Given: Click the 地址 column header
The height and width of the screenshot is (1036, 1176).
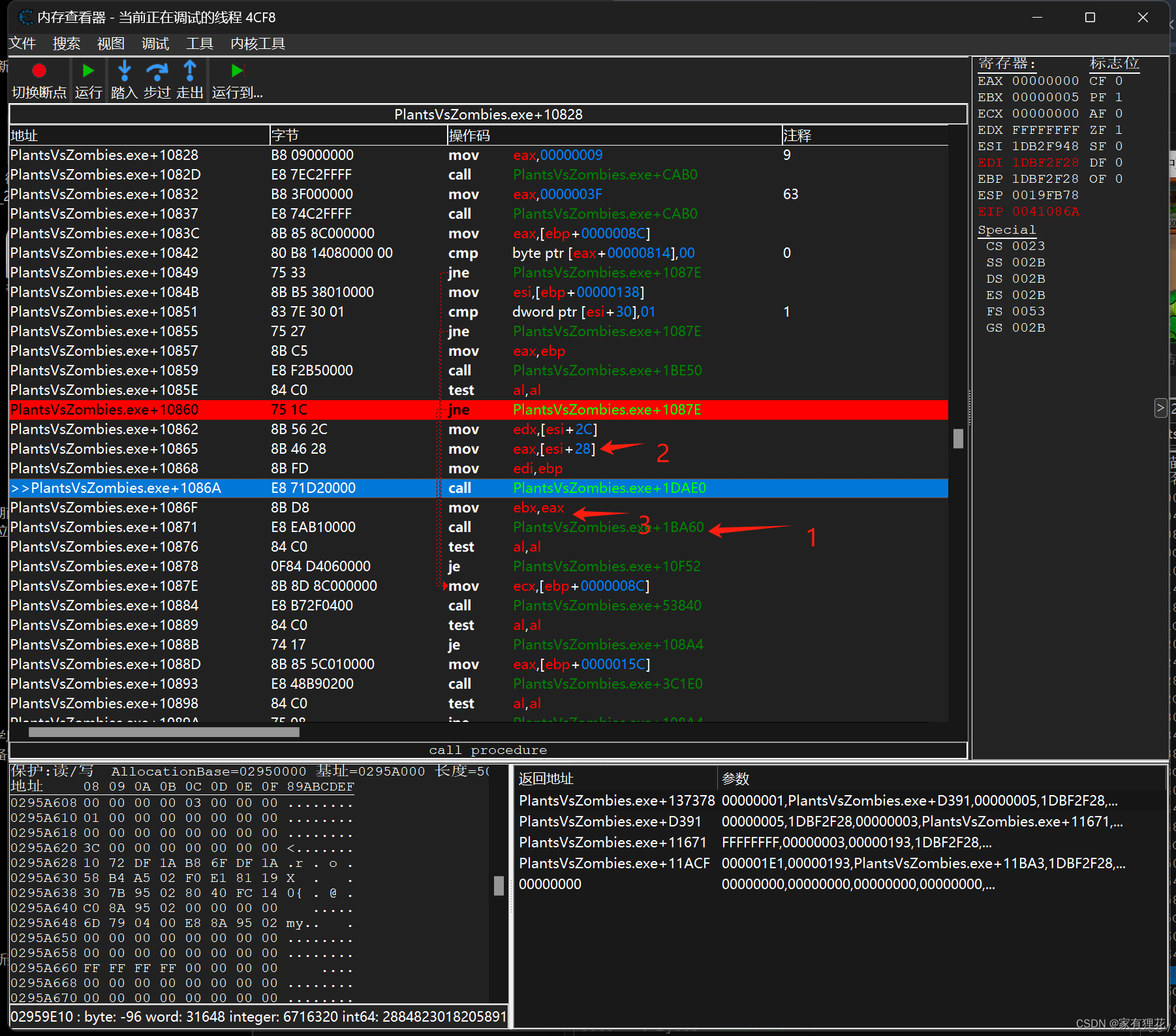Looking at the screenshot, I should click(x=139, y=135).
